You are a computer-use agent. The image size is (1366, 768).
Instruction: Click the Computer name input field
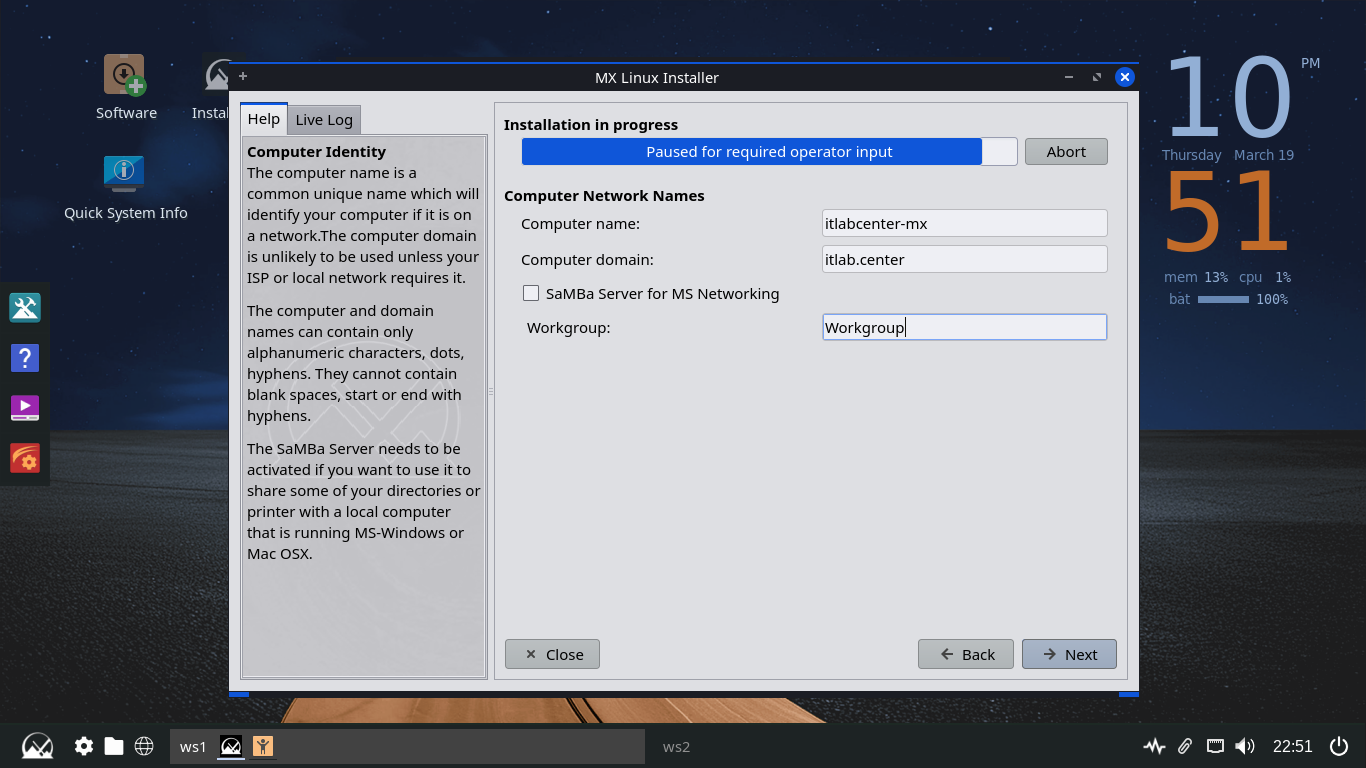click(x=964, y=223)
